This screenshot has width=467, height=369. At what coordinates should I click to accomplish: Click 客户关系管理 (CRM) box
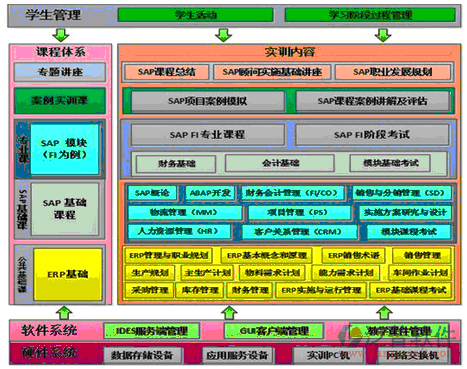click(x=299, y=232)
